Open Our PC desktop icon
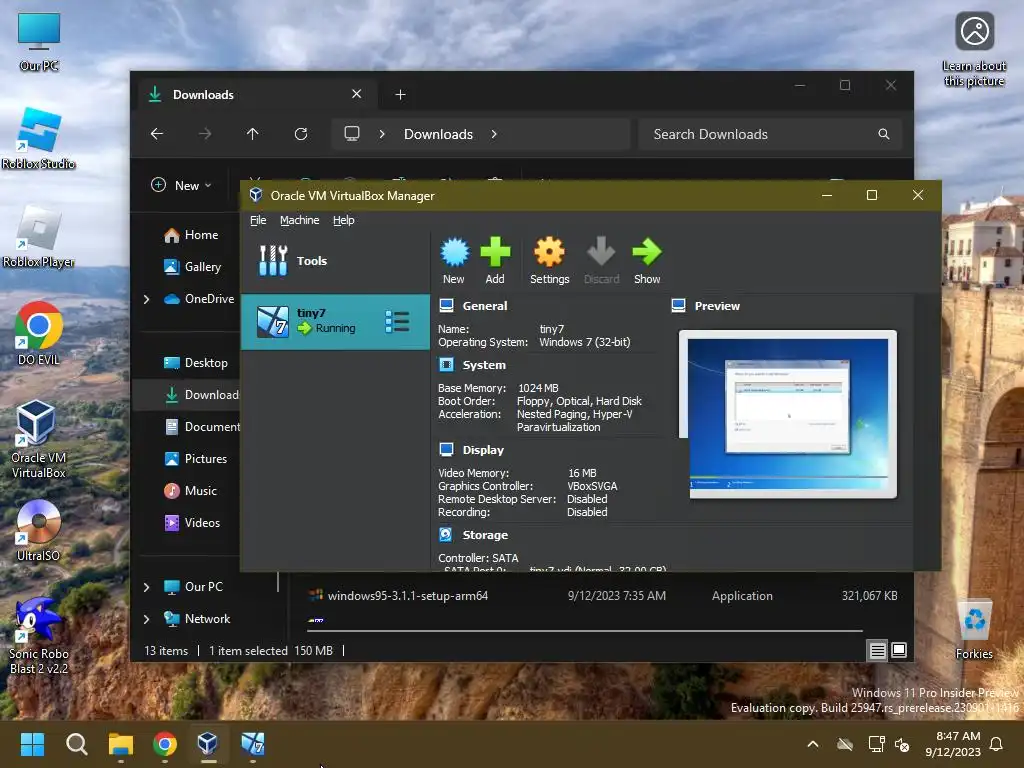1024x768 pixels. [x=39, y=40]
